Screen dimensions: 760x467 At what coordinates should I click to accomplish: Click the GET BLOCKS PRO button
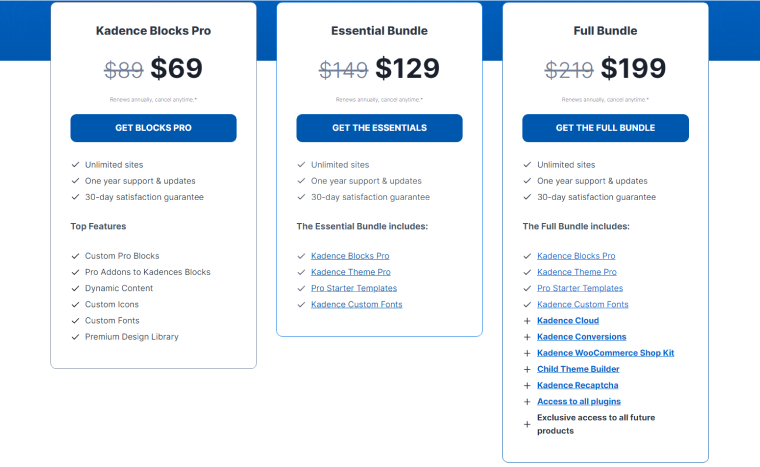pos(153,128)
